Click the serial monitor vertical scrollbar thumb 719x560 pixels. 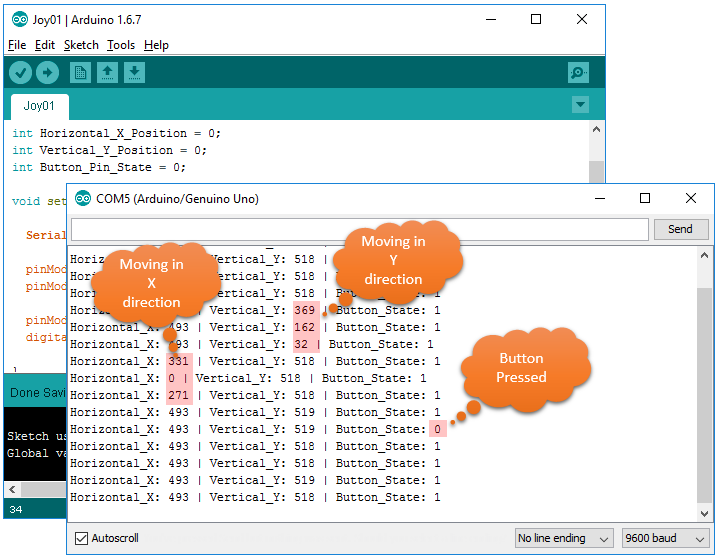click(704, 395)
